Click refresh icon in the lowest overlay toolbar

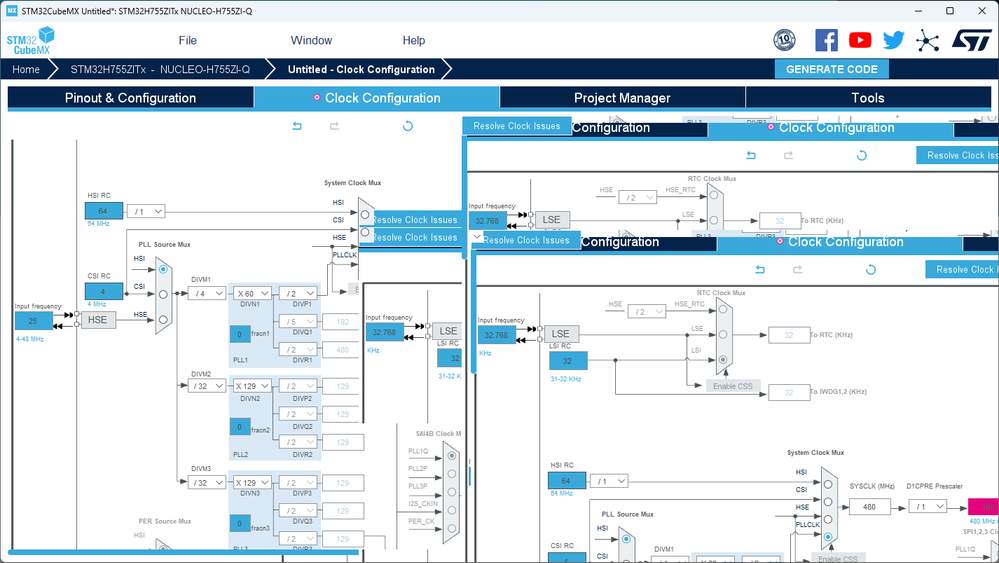pyautogui.click(x=870, y=269)
